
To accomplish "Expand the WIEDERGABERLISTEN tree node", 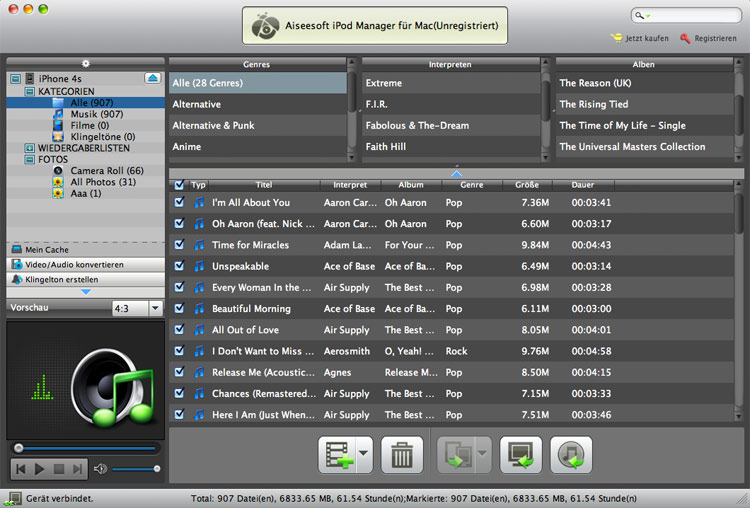I will [x=30, y=148].
